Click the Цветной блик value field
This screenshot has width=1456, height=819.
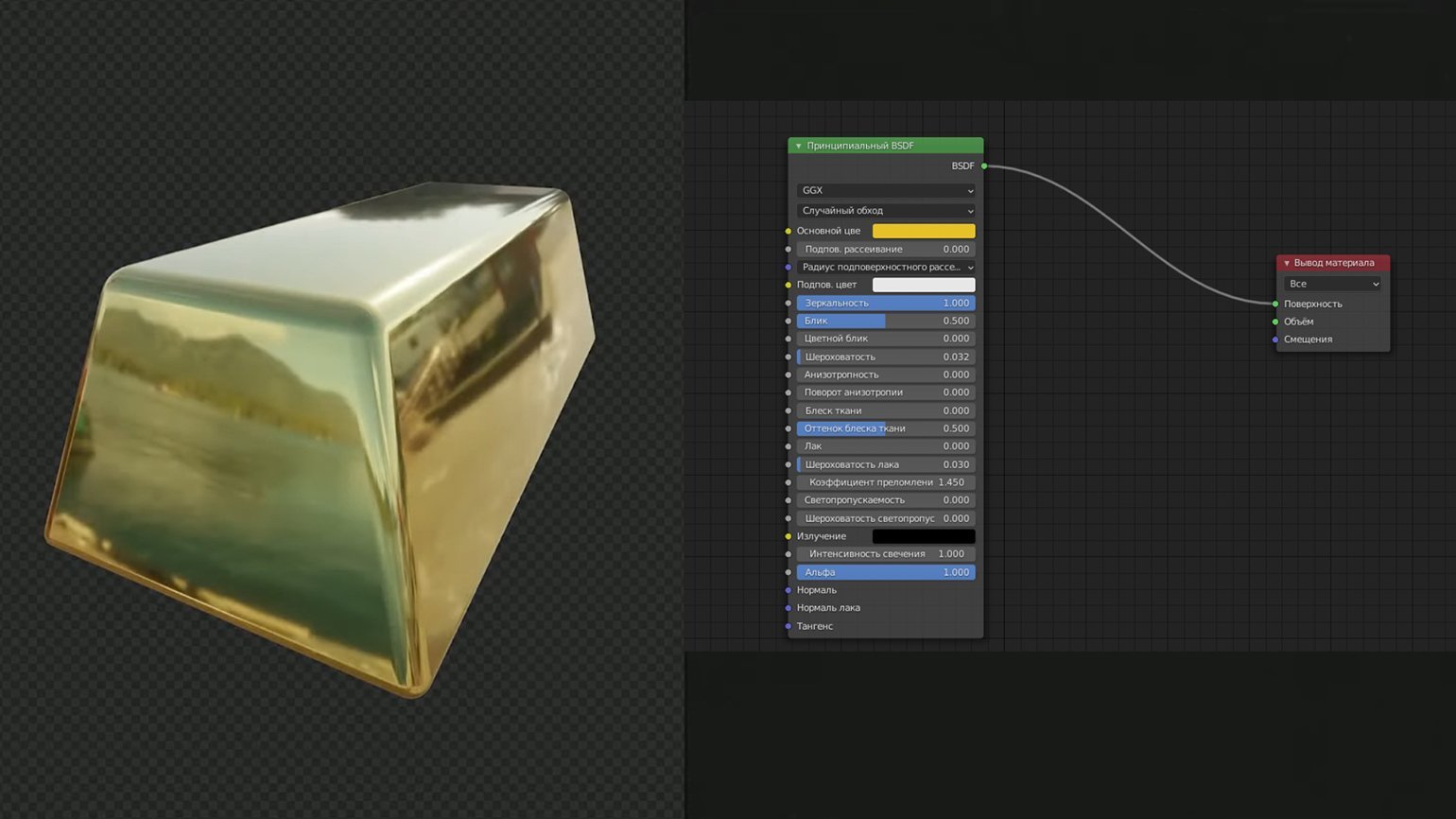(886, 339)
